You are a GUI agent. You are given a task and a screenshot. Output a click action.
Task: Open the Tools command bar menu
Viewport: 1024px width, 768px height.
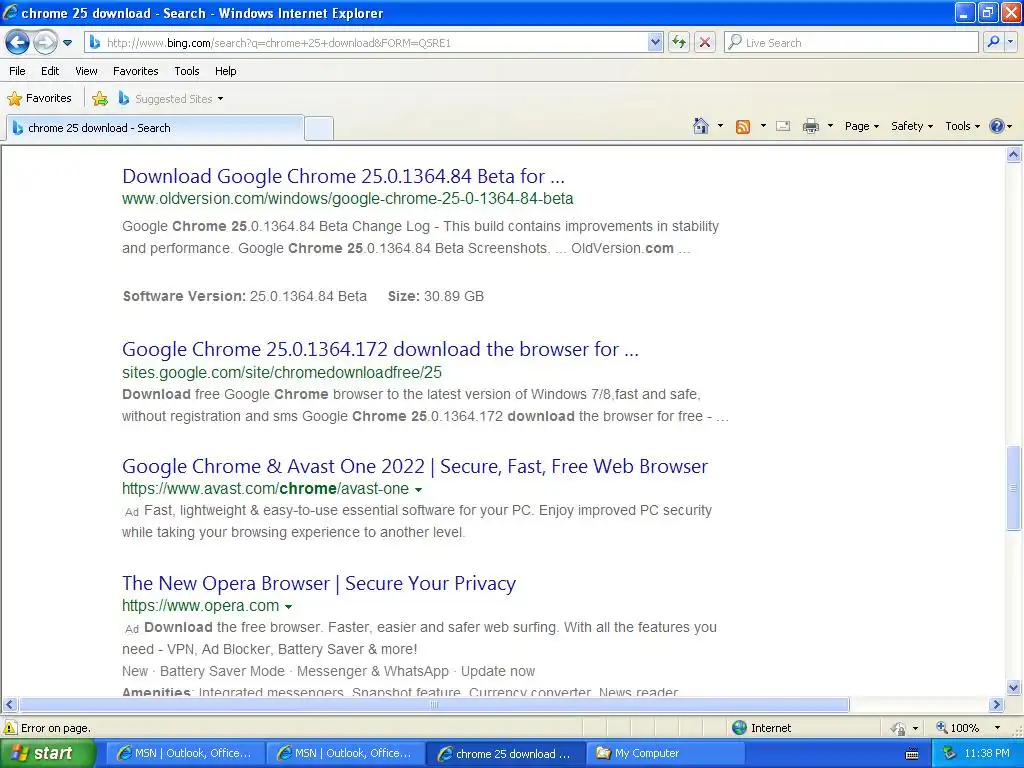pyautogui.click(x=962, y=126)
